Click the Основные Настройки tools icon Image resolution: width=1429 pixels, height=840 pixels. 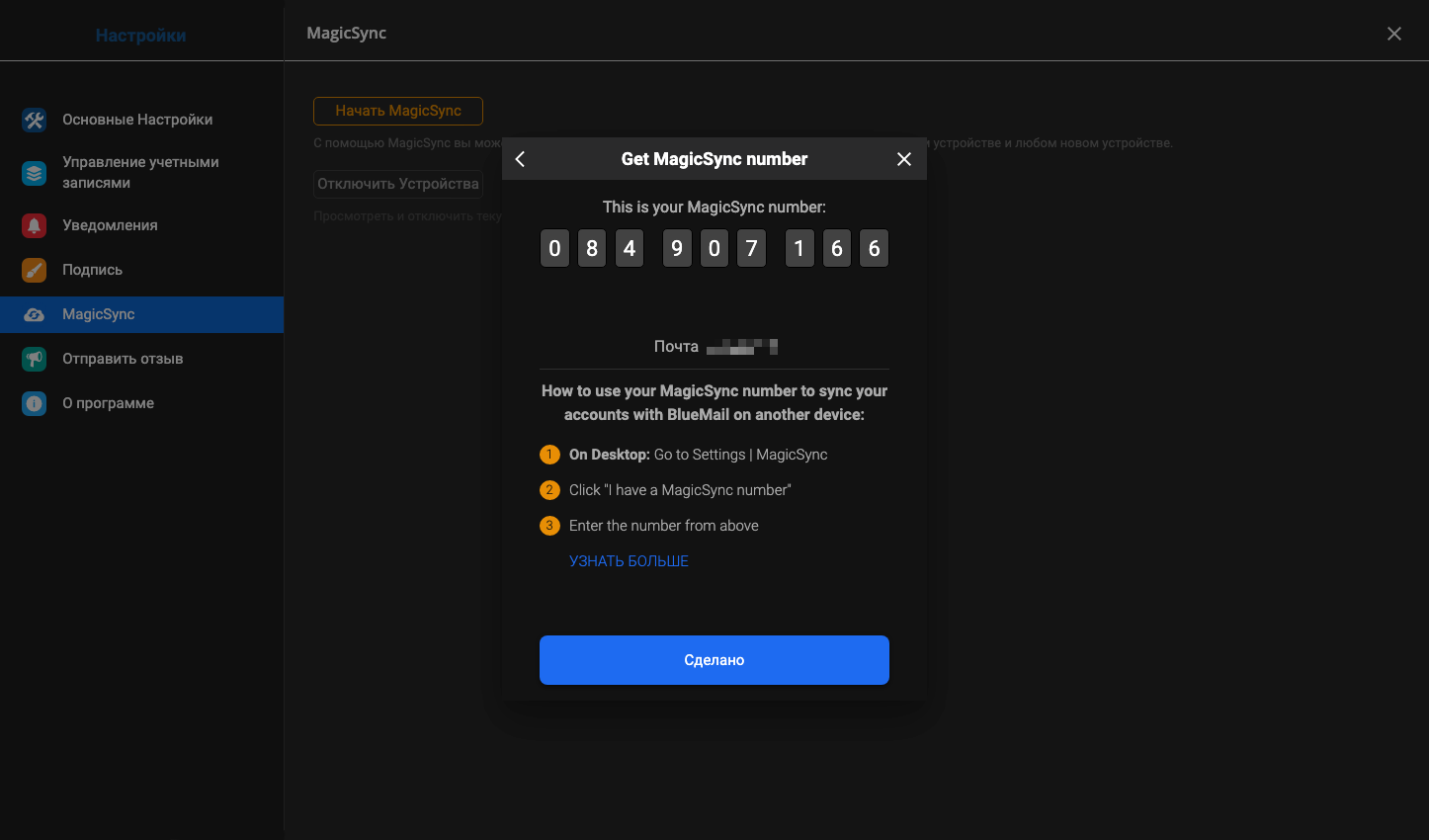click(x=35, y=121)
